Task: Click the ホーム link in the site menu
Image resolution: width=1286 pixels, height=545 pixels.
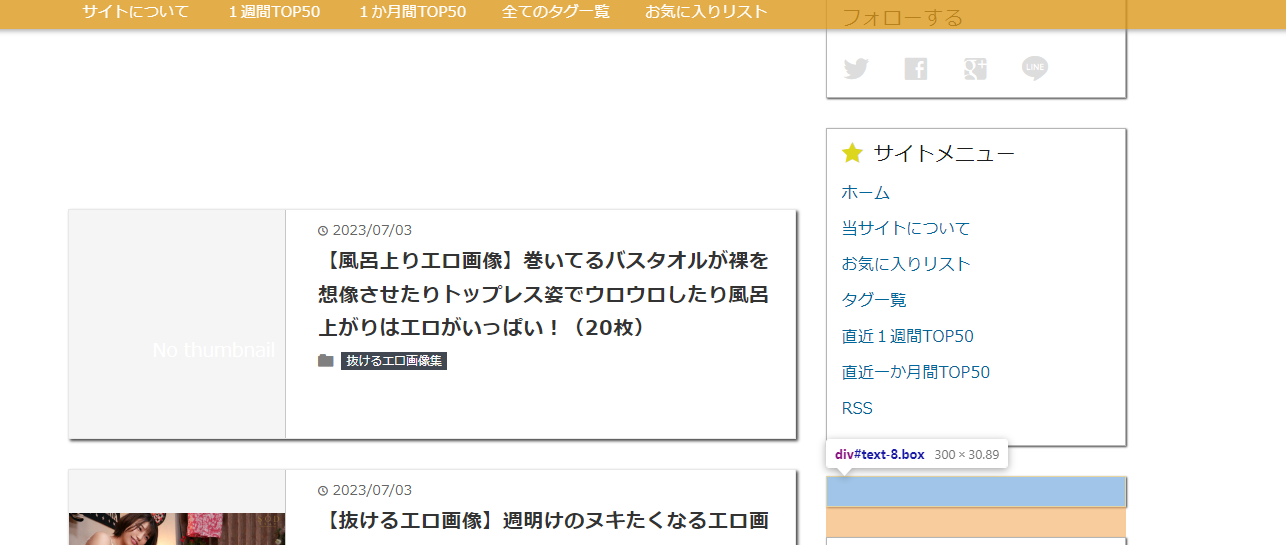Action: 865,193
